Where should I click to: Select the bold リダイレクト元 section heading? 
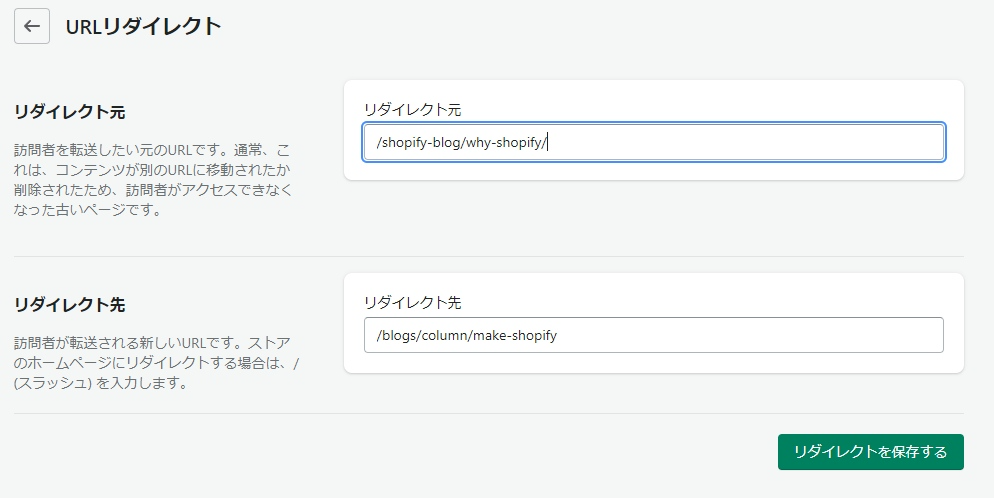[70, 112]
